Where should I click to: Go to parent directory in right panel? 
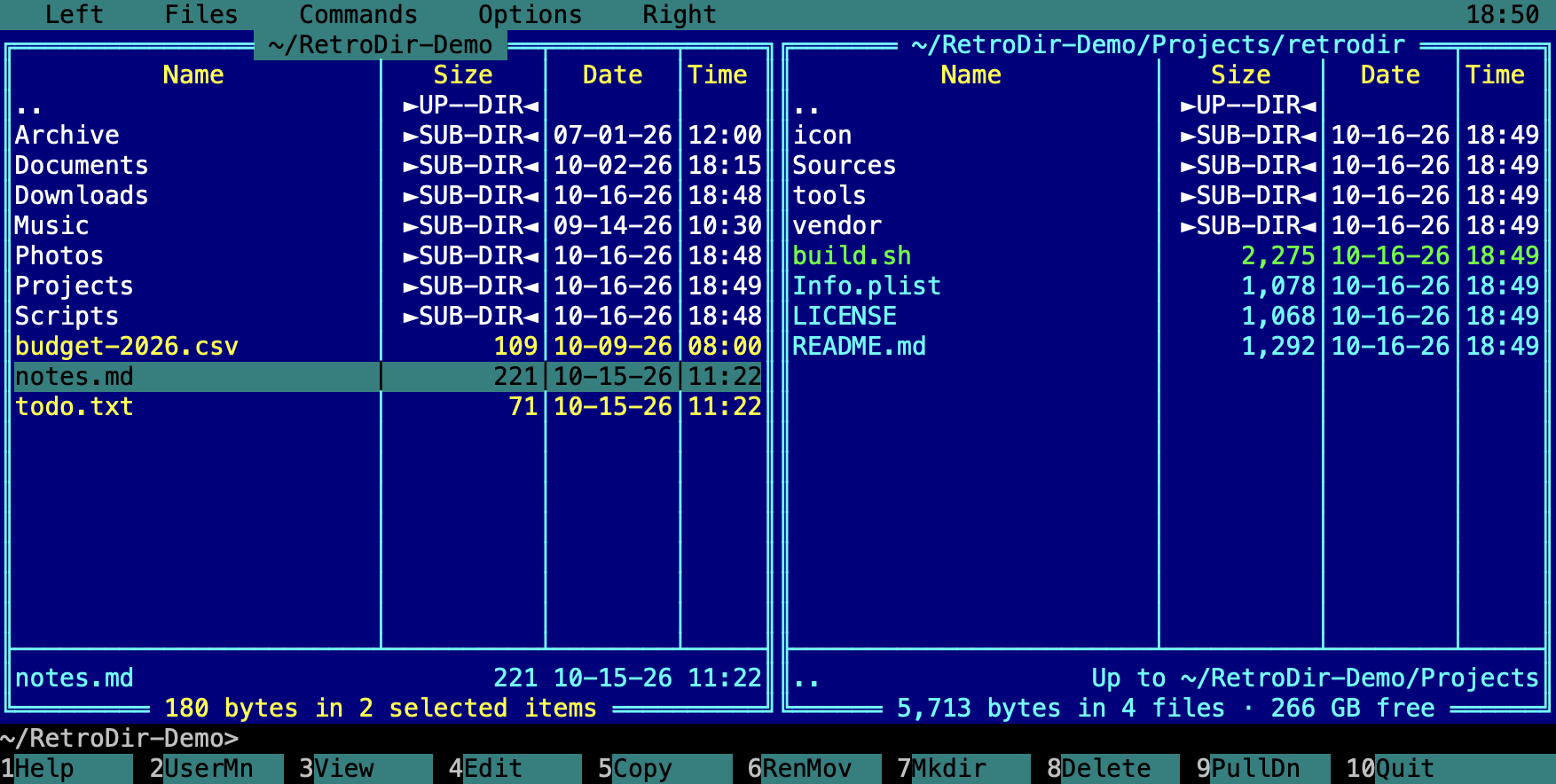click(1166, 105)
